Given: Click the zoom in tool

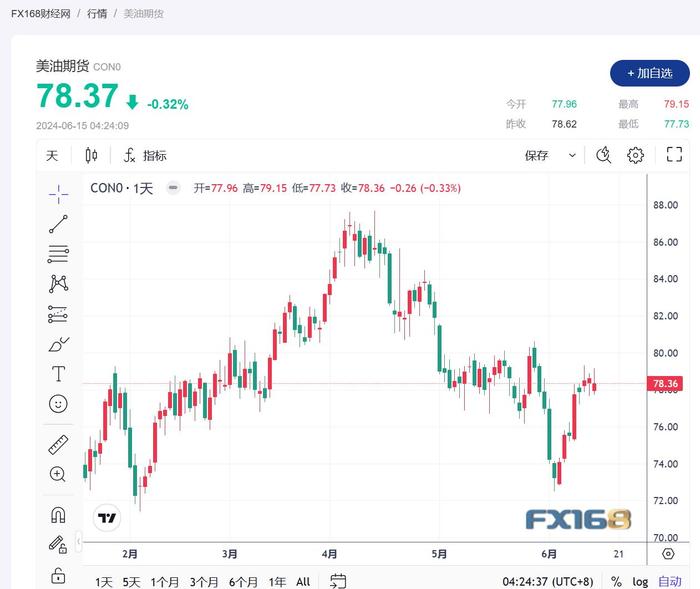Looking at the screenshot, I should pyautogui.click(x=58, y=474).
